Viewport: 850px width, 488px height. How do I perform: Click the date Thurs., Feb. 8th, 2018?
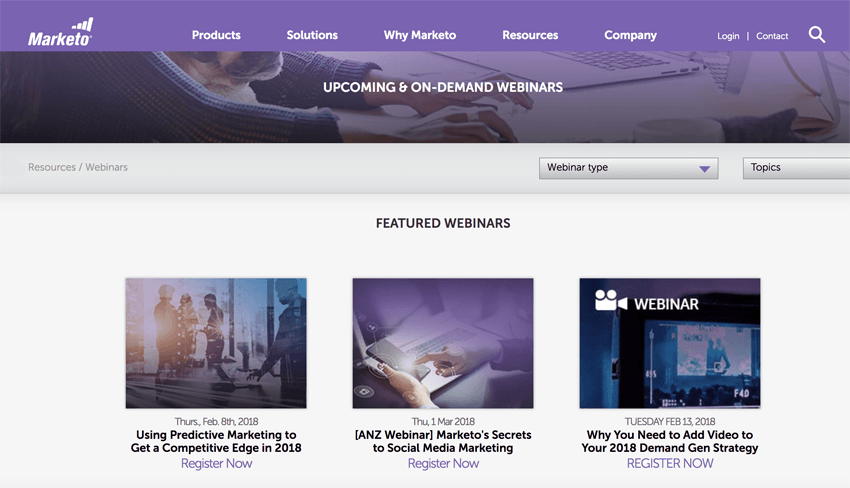click(x=216, y=422)
